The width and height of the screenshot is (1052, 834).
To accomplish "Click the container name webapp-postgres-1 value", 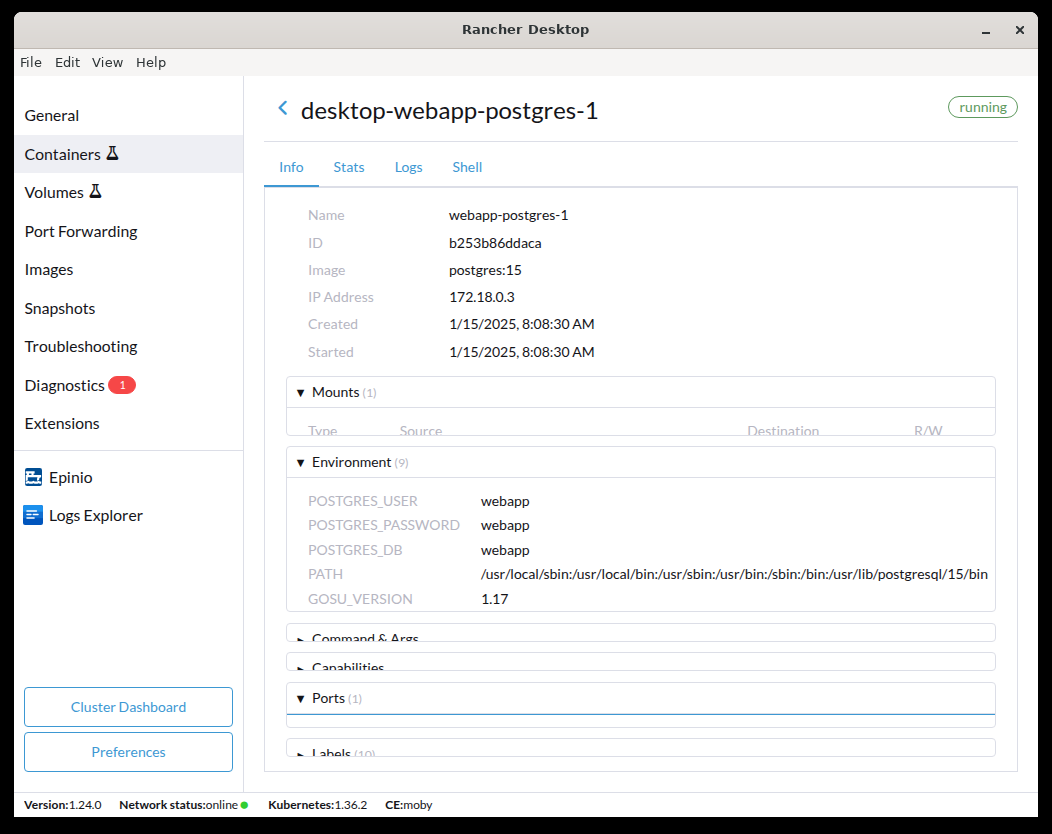I will coord(509,215).
